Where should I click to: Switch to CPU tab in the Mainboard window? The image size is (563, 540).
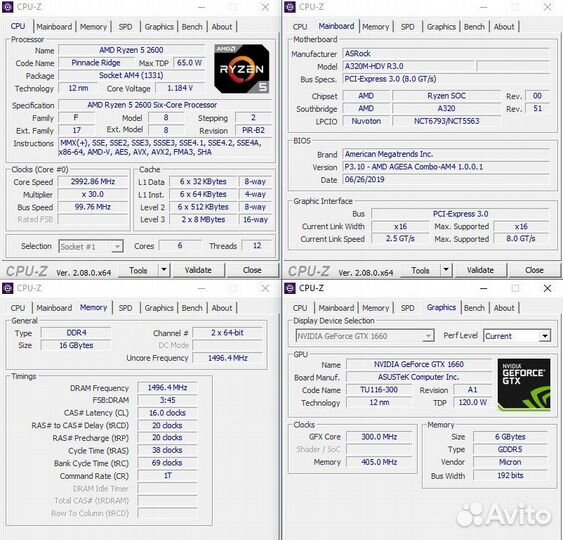pos(300,27)
